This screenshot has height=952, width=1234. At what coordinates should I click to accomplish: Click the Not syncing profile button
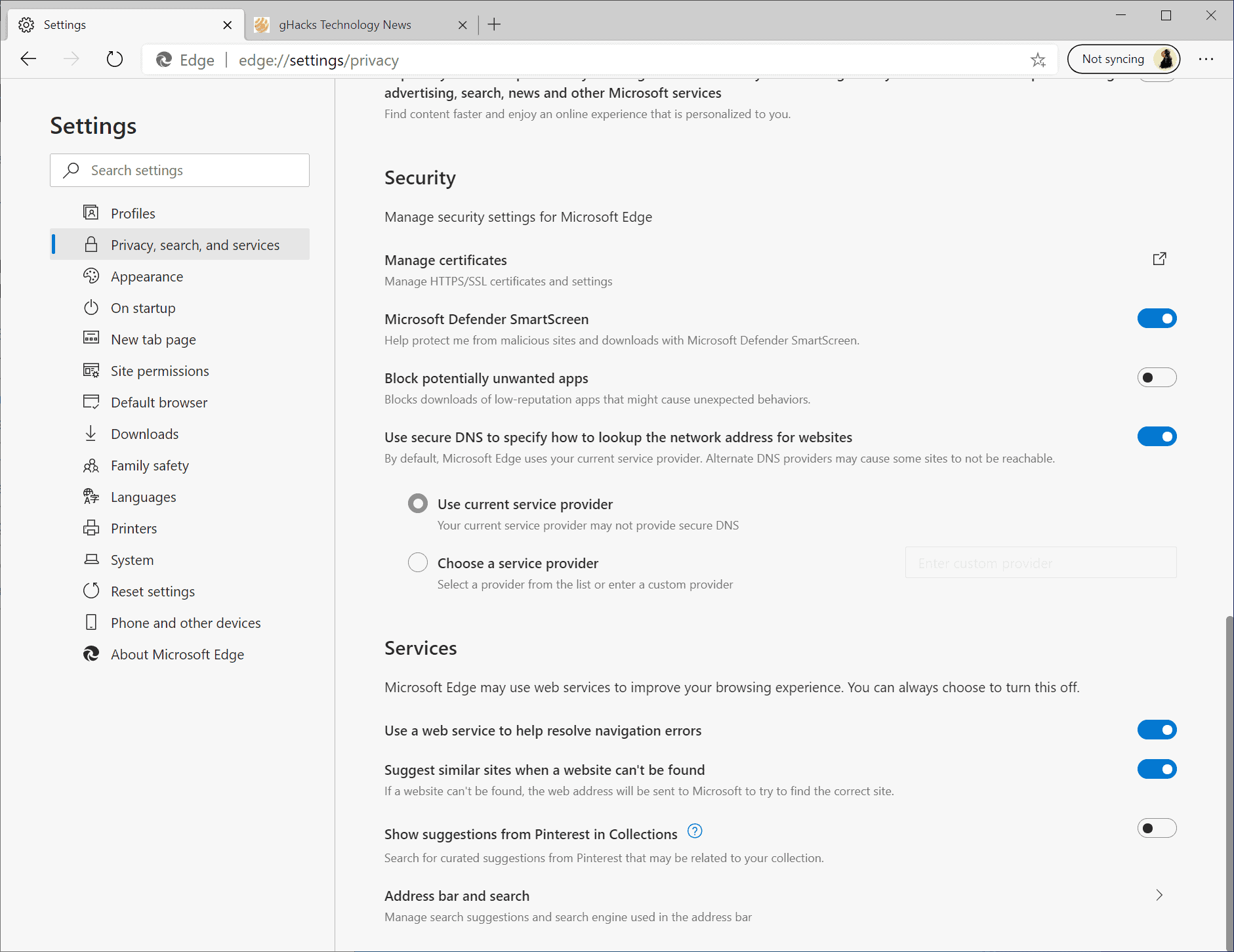pos(1123,59)
